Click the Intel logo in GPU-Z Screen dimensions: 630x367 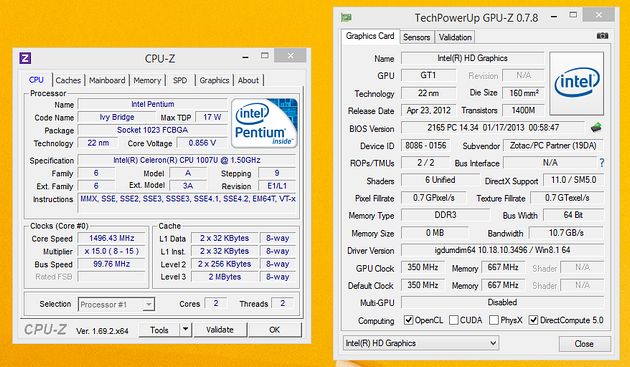[x=577, y=83]
